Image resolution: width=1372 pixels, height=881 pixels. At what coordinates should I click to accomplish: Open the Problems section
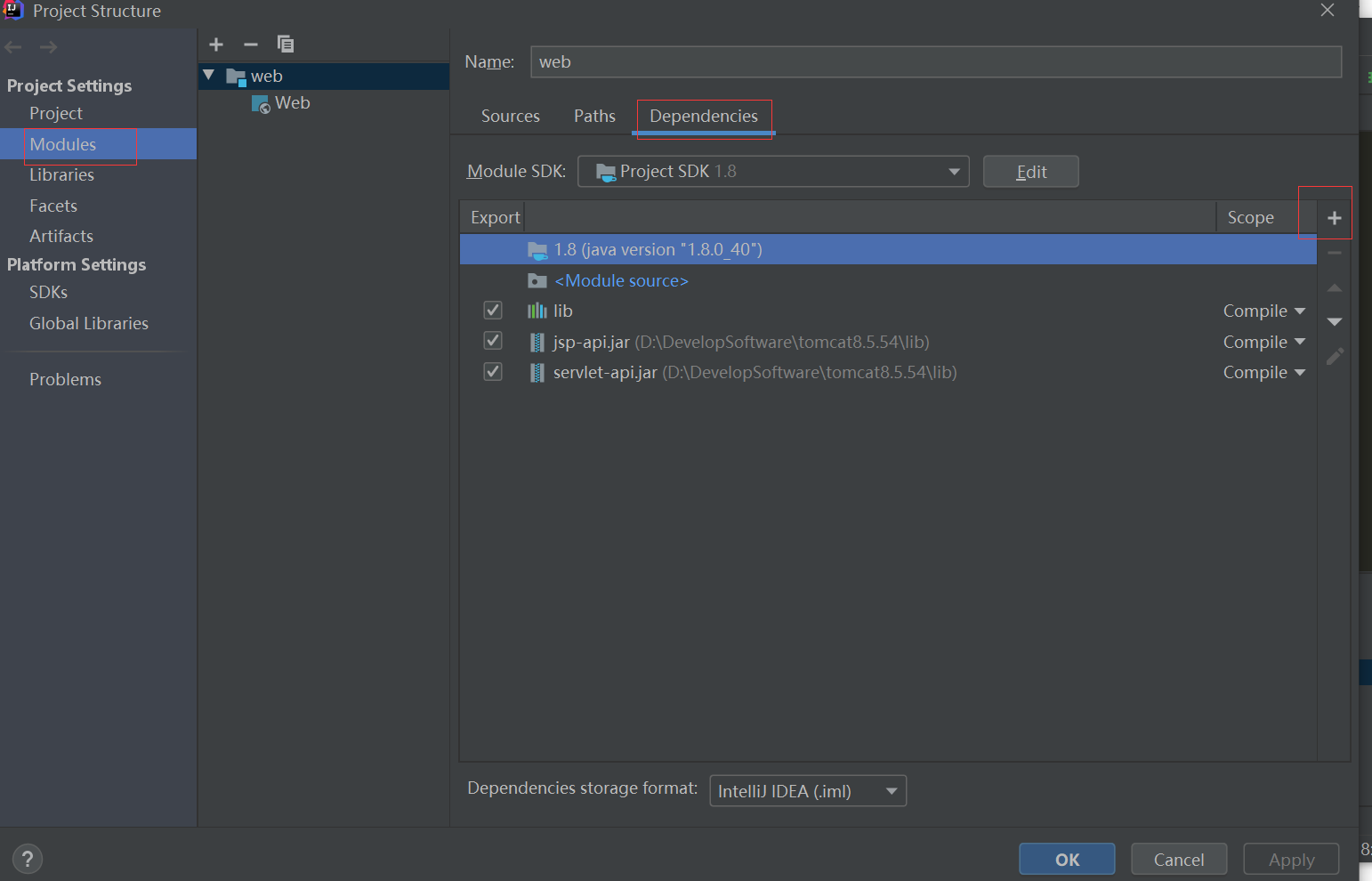[x=65, y=380]
